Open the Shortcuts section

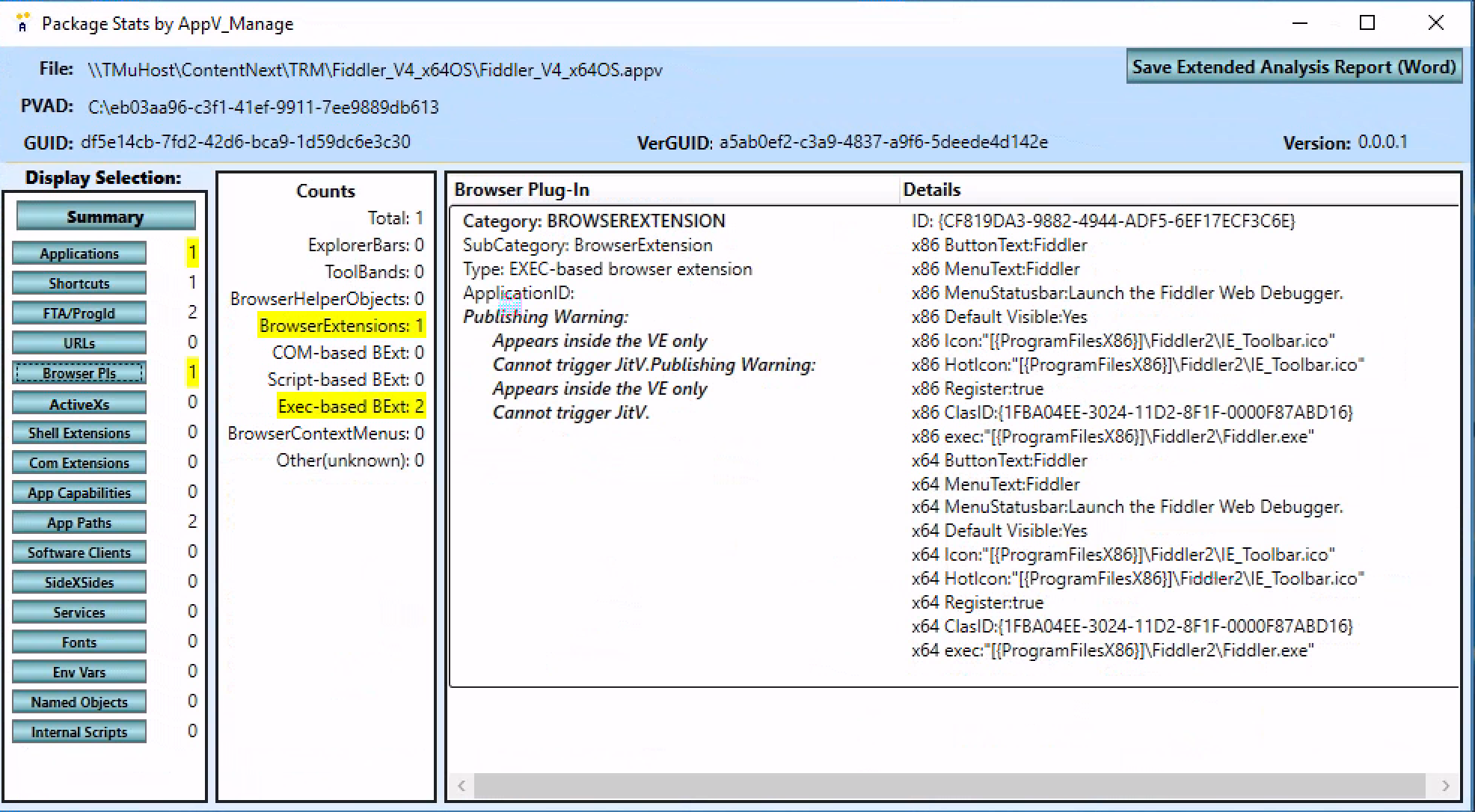pos(79,283)
